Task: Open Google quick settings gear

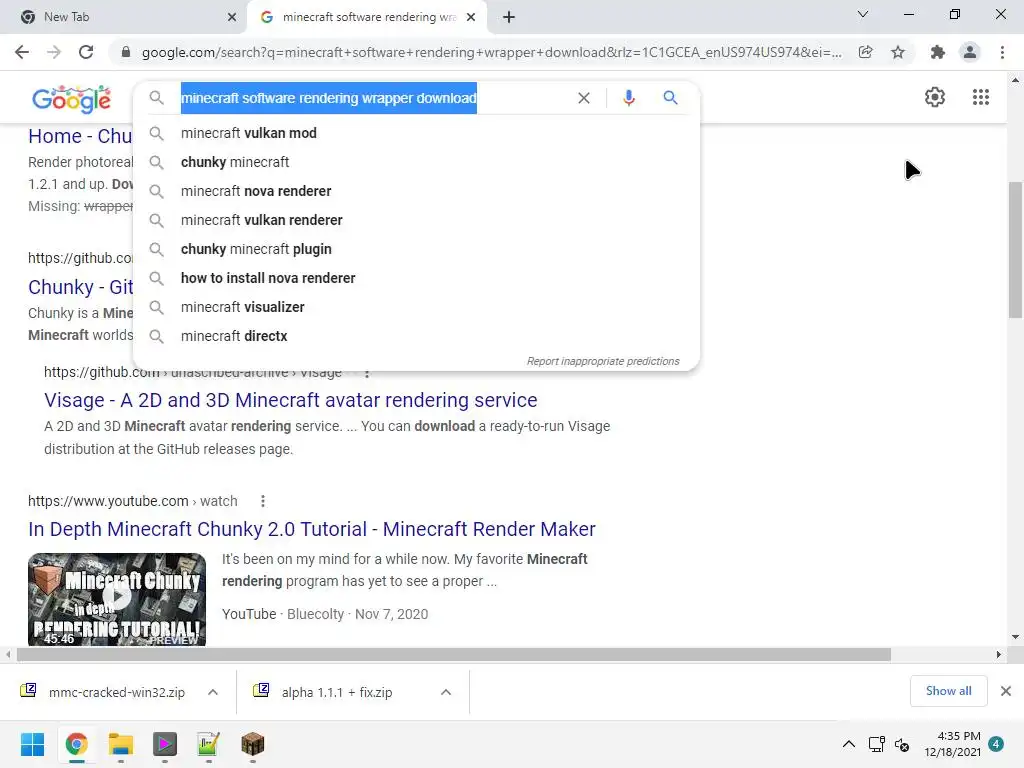Action: pyautogui.click(x=935, y=97)
